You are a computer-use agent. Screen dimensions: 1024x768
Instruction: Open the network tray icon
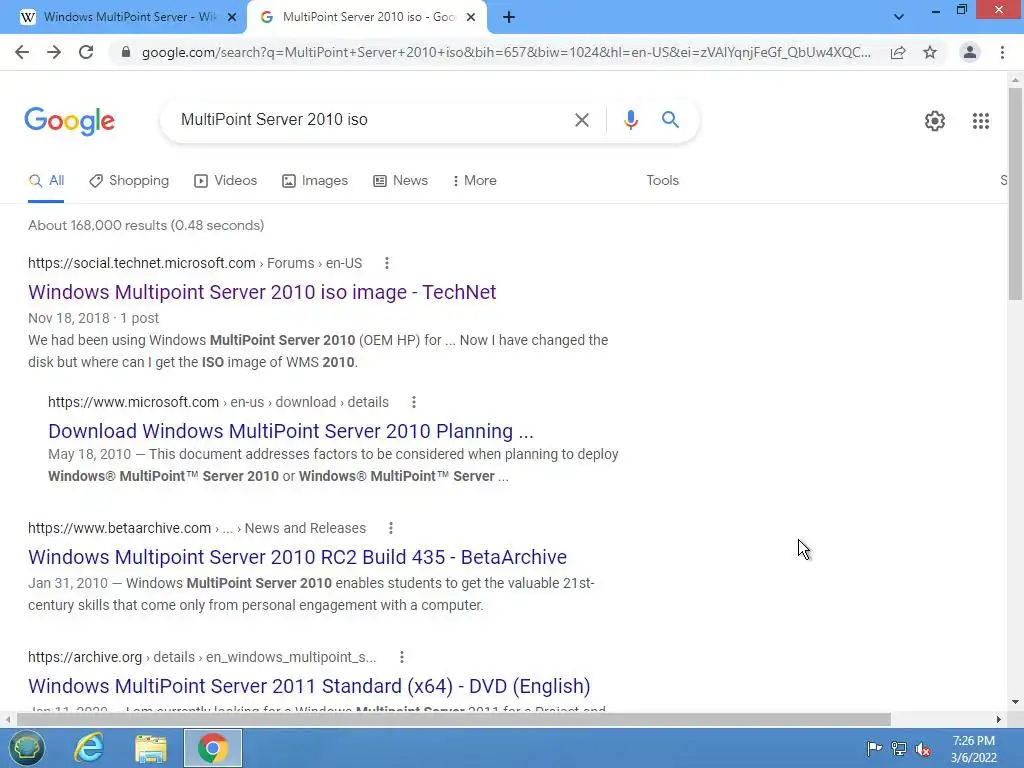(x=899, y=749)
